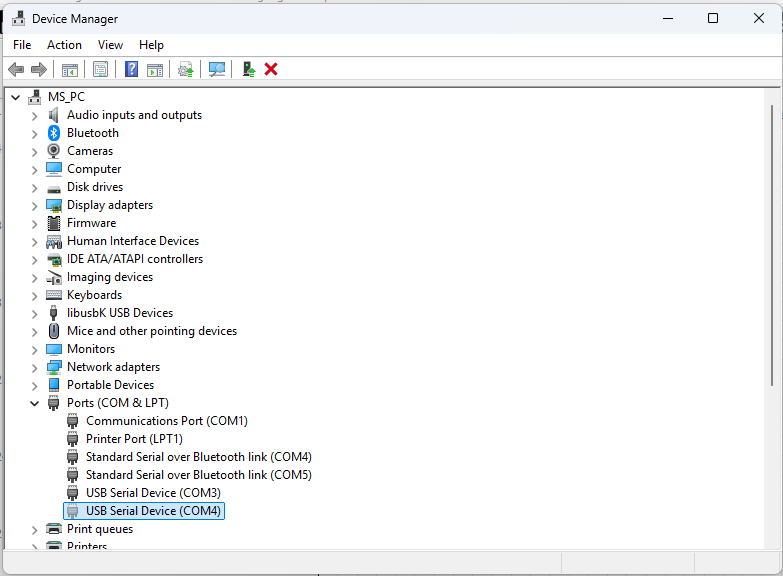Select Standard Serial over Bluetooth link (COM4)
Viewport: 783px width, 576px height.
pyautogui.click(x=199, y=457)
